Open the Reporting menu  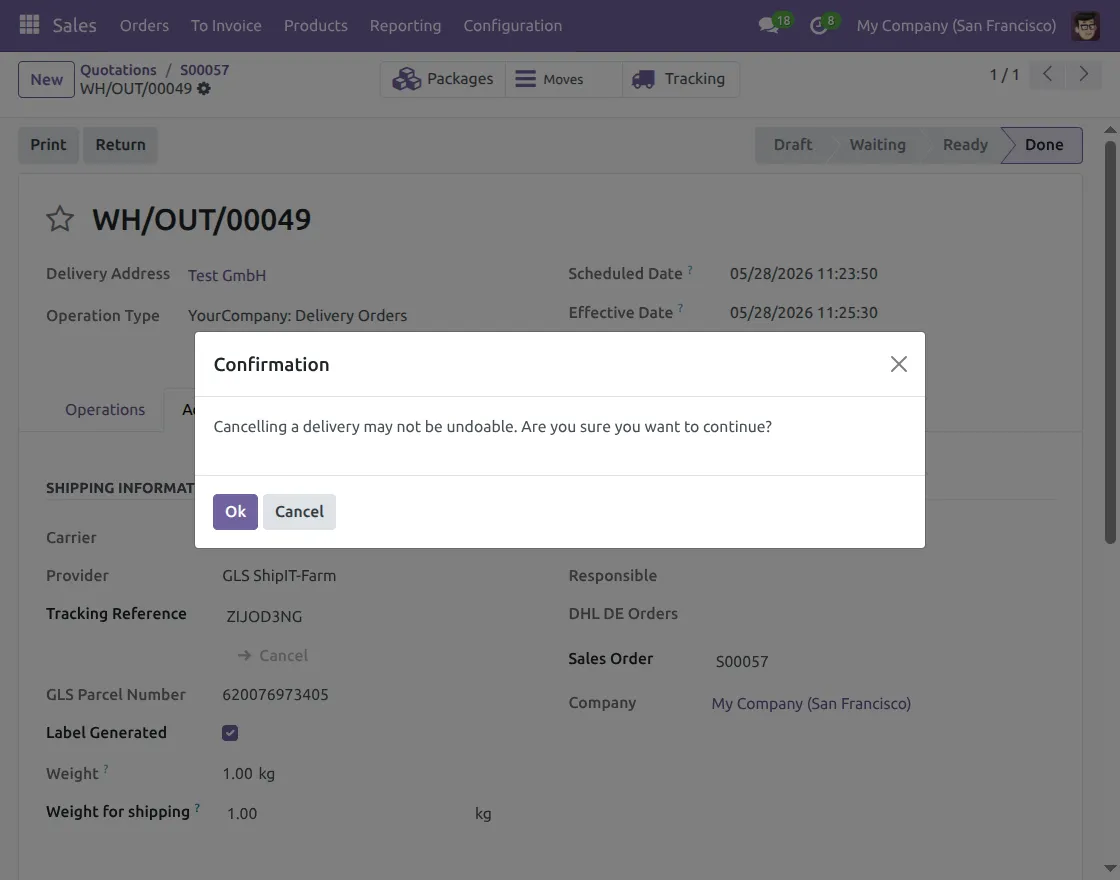[405, 26]
